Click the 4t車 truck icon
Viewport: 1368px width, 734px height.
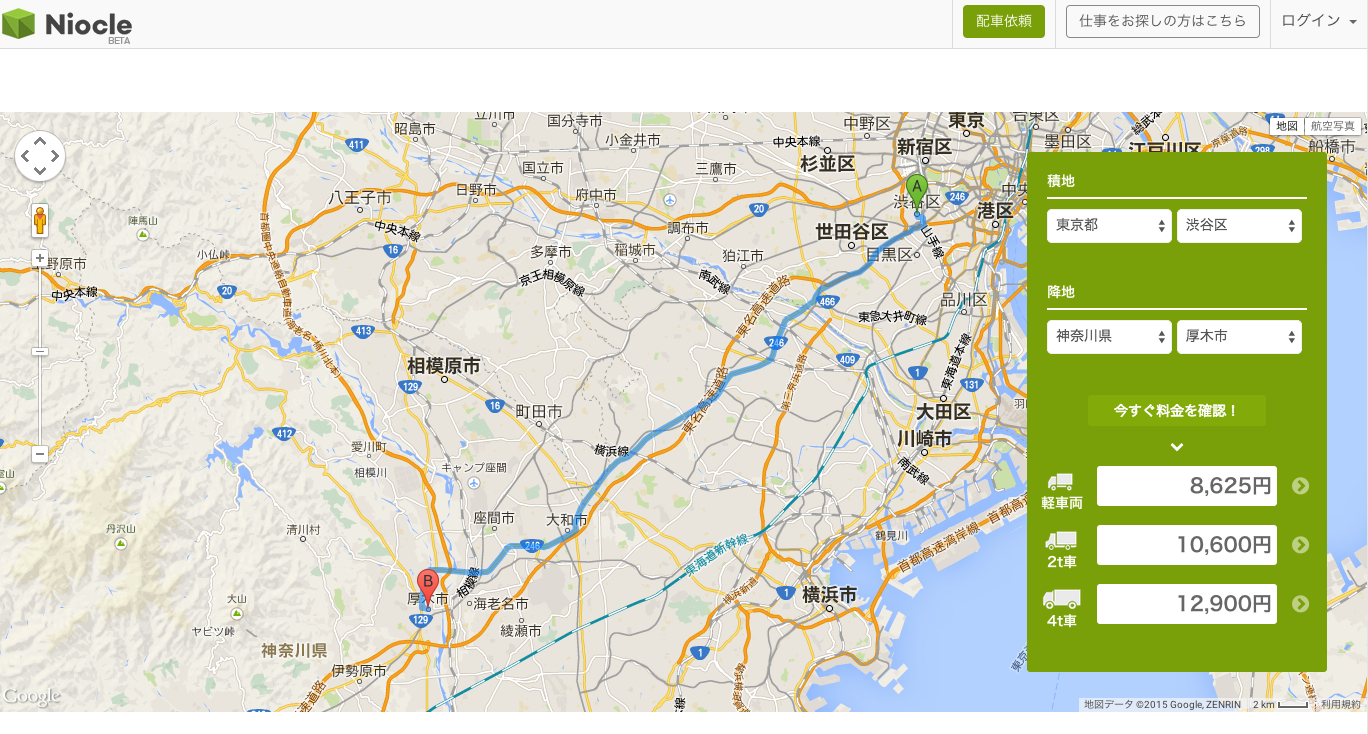tap(1062, 599)
